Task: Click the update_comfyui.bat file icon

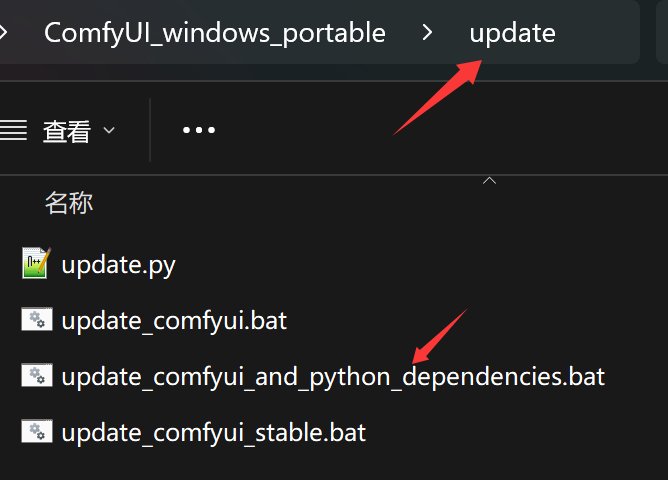Action: pos(36,320)
